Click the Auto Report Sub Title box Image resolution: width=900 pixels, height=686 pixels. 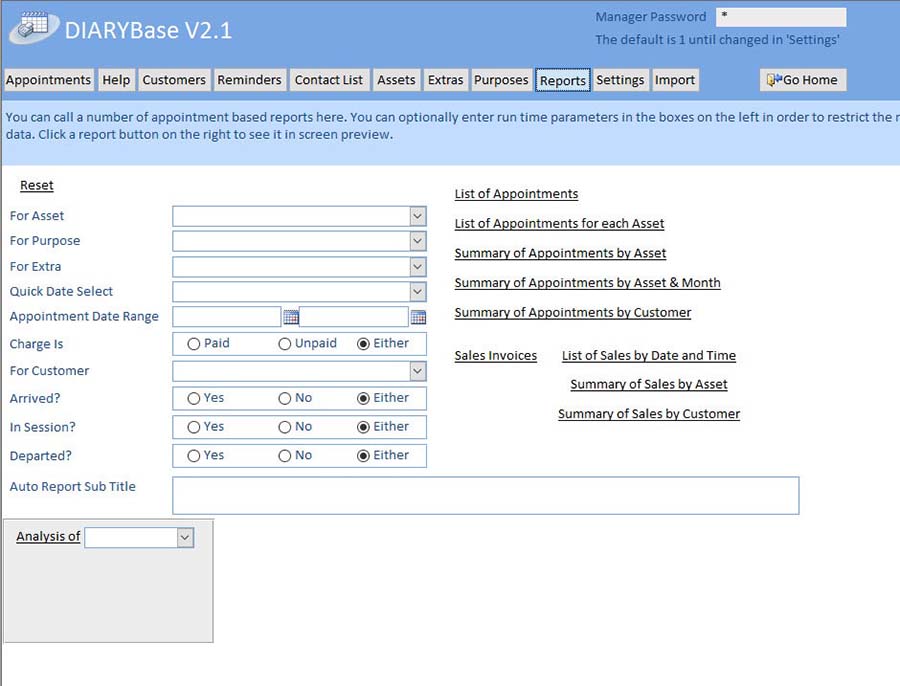pos(486,495)
